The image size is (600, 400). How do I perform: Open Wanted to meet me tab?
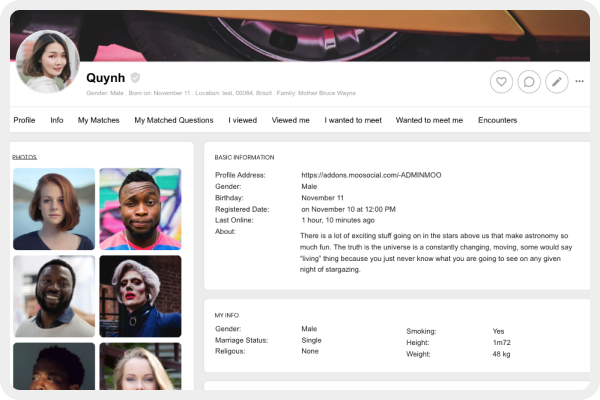[429, 120]
